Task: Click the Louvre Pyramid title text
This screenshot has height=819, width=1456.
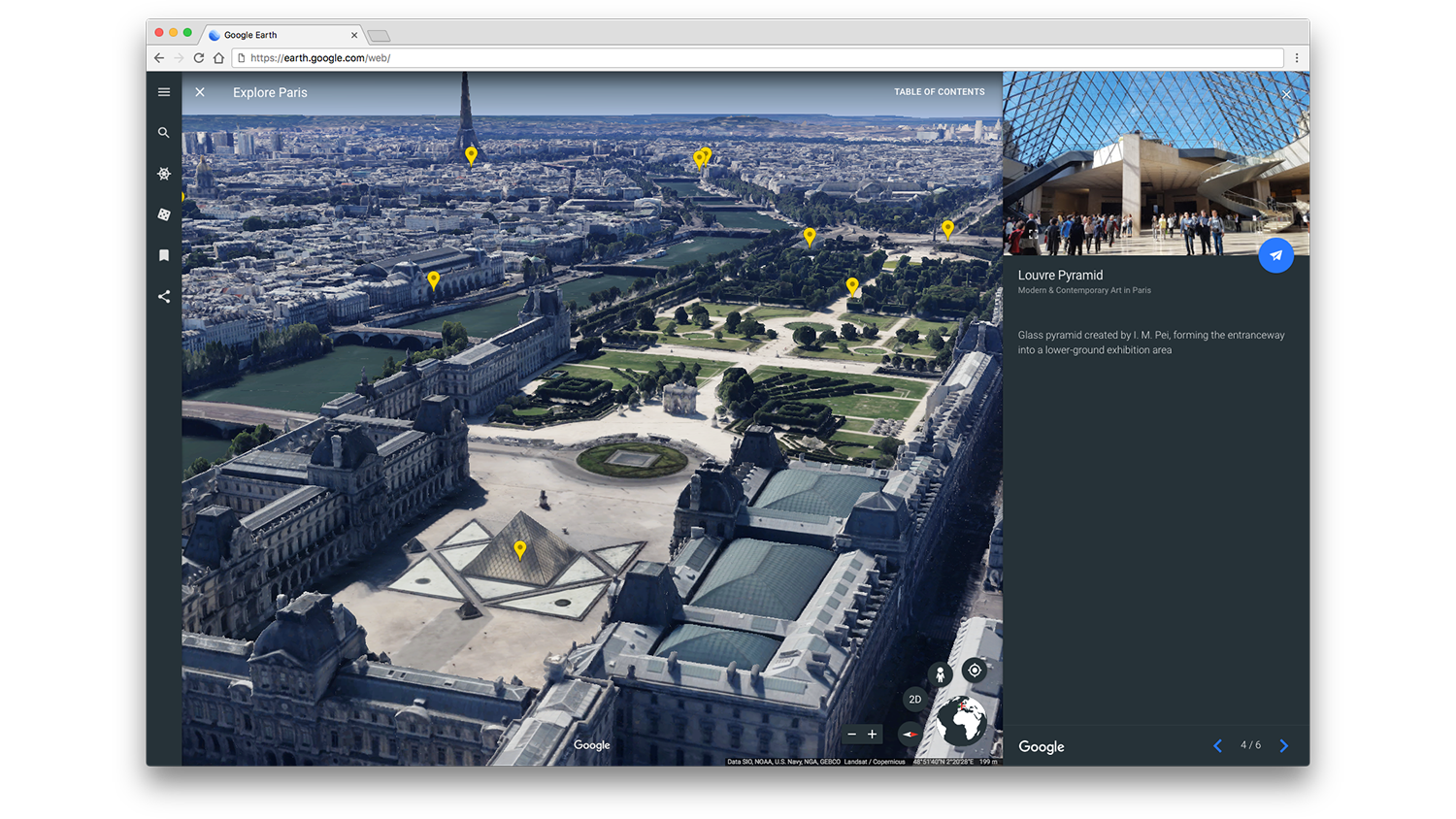Action: 1060,276
